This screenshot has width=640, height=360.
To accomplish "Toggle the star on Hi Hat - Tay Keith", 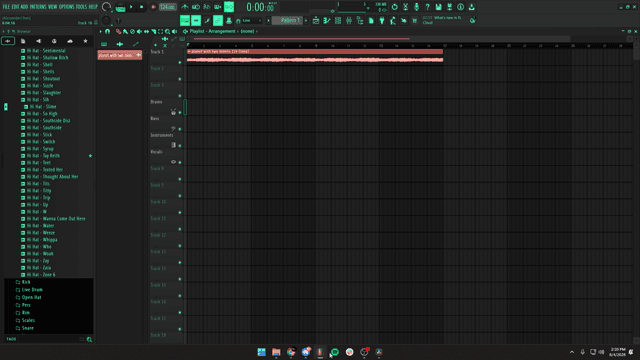I will coord(90,156).
